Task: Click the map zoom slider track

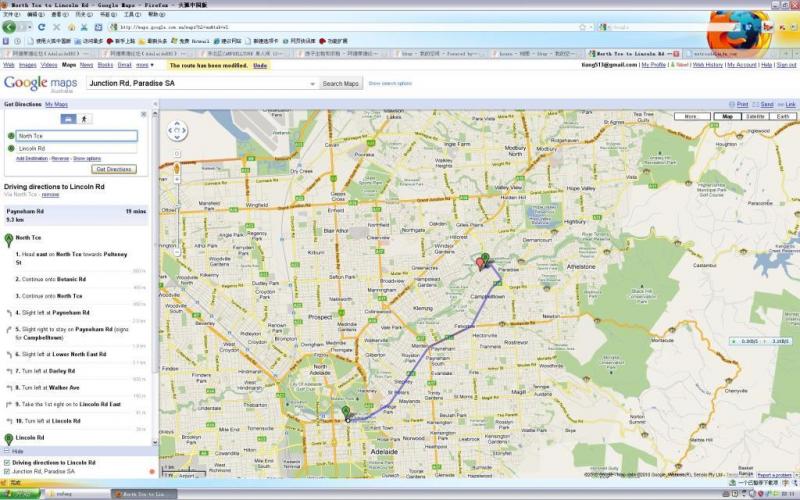Action: point(177,200)
